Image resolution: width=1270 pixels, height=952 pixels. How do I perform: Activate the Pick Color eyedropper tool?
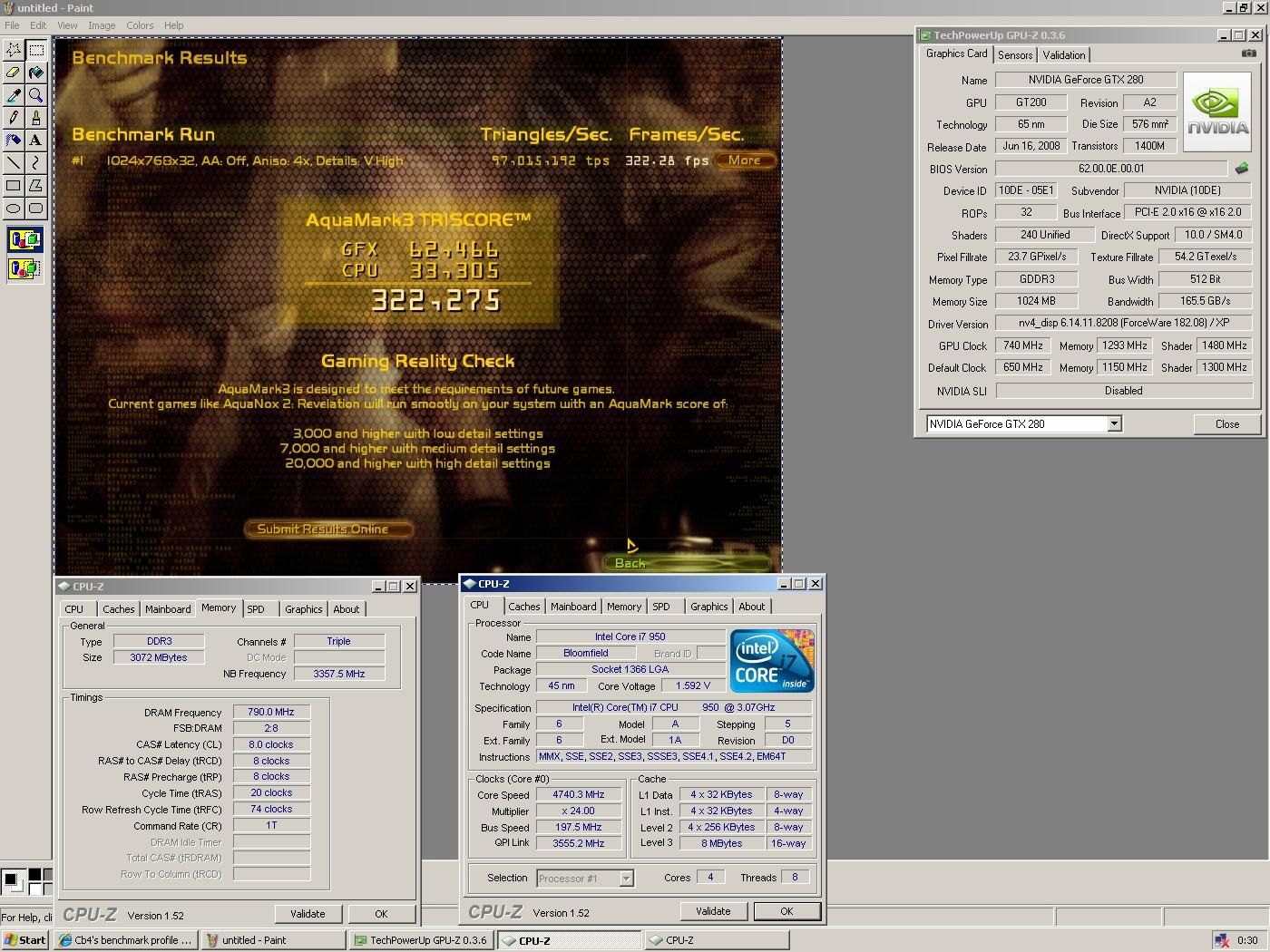click(14, 94)
